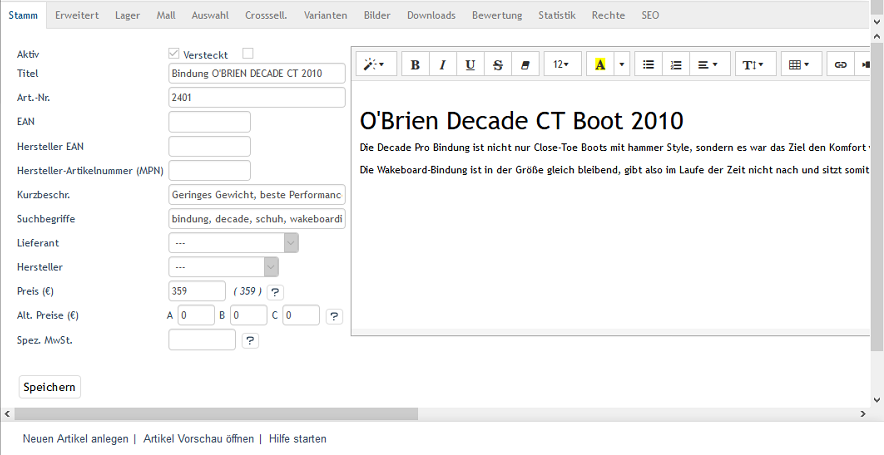
Task: Open the Lieferant dropdown
Action: click(x=234, y=242)
